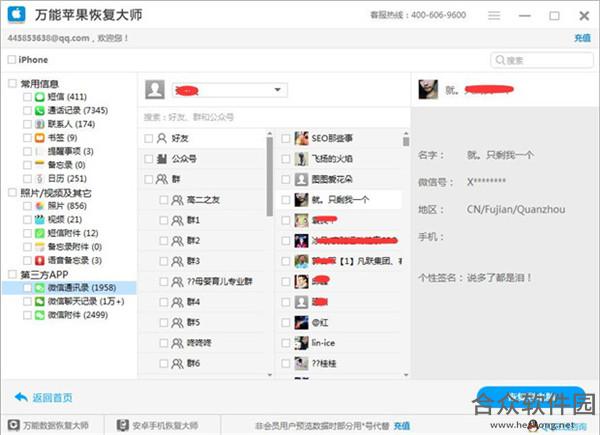The image size is (600, 435).
Task: Click the 群 group icon
Action: tap(162, 179)
